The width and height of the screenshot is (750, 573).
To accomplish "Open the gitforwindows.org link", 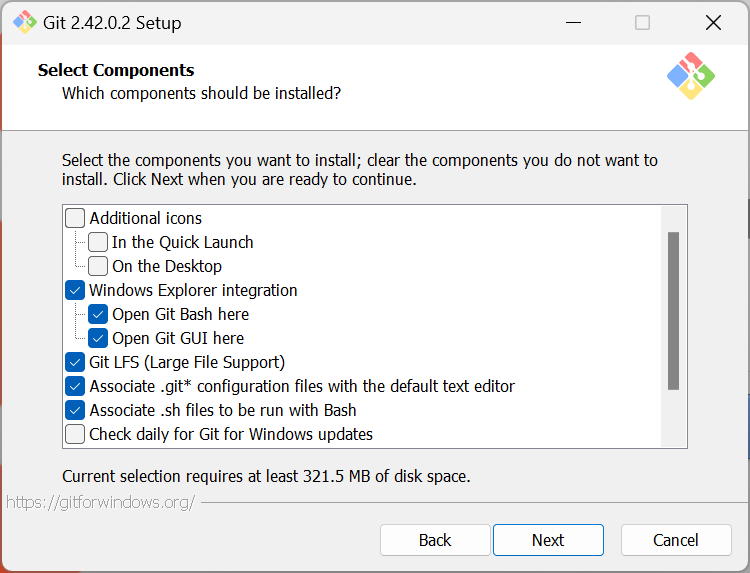I will (100, 502).
